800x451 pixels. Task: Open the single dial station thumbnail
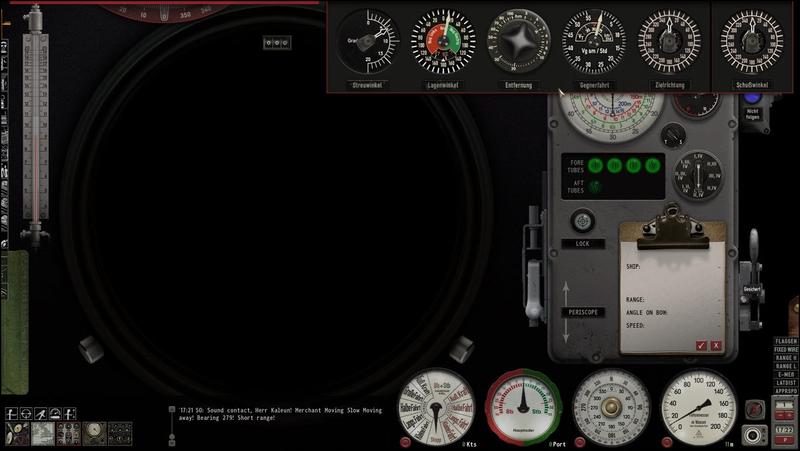(94, 434)
